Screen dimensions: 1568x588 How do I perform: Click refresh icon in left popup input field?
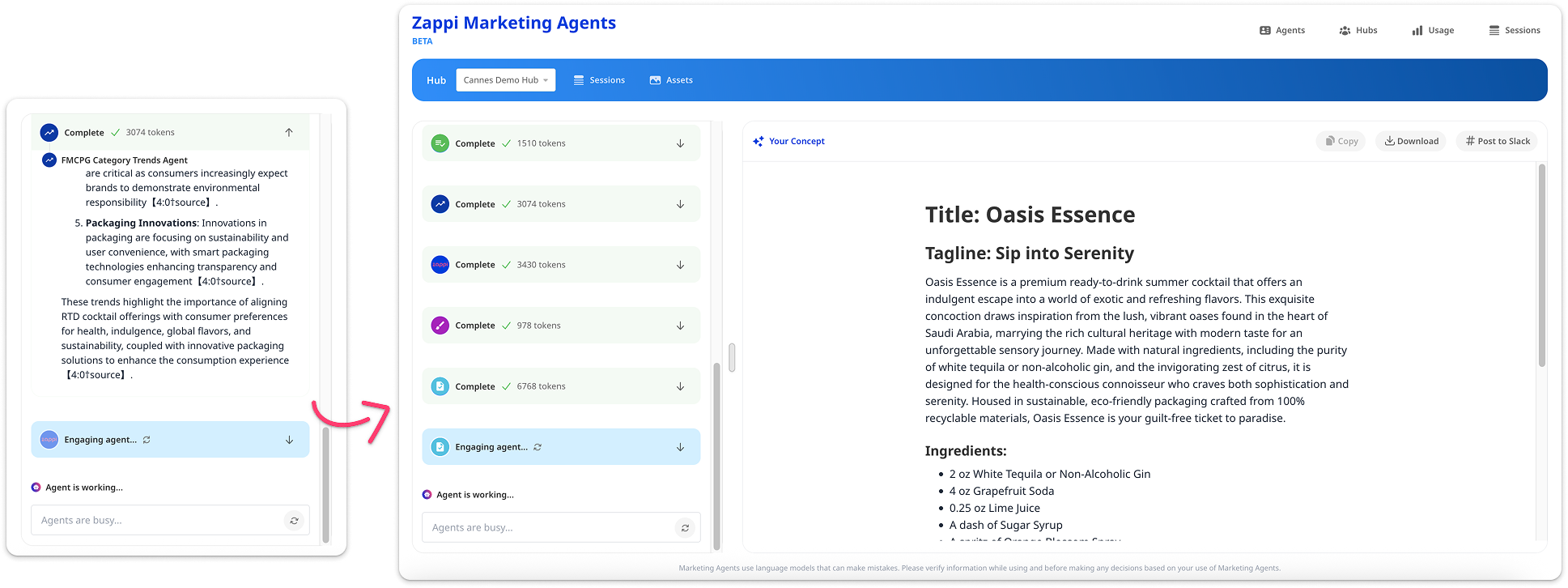(x=294, y=521)
